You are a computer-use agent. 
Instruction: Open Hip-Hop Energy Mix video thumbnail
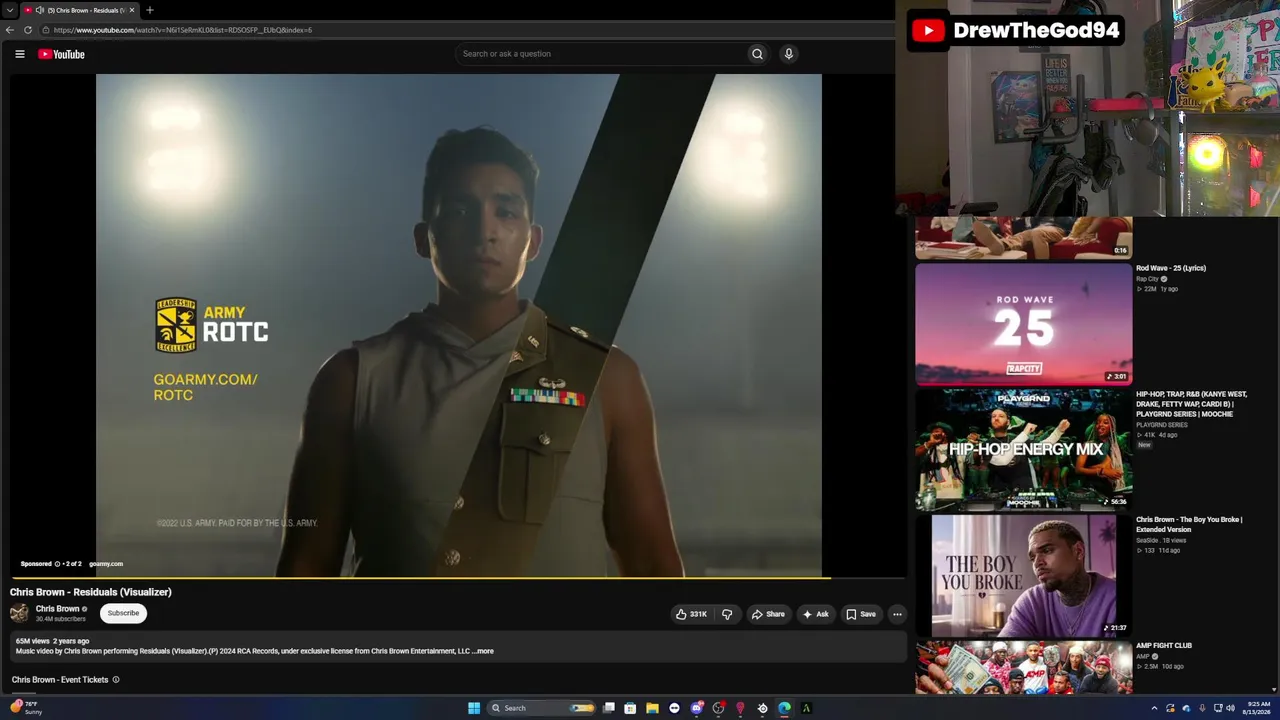1024,450
